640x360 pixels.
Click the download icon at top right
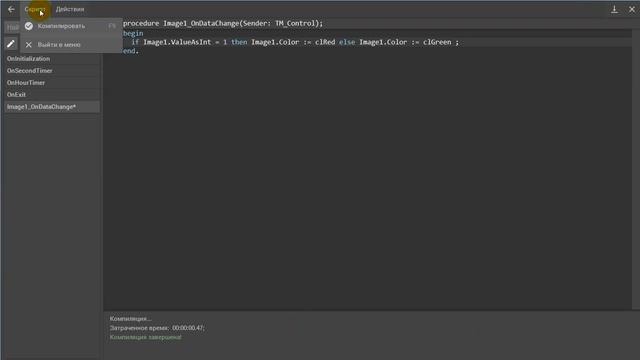pos(614,9)
